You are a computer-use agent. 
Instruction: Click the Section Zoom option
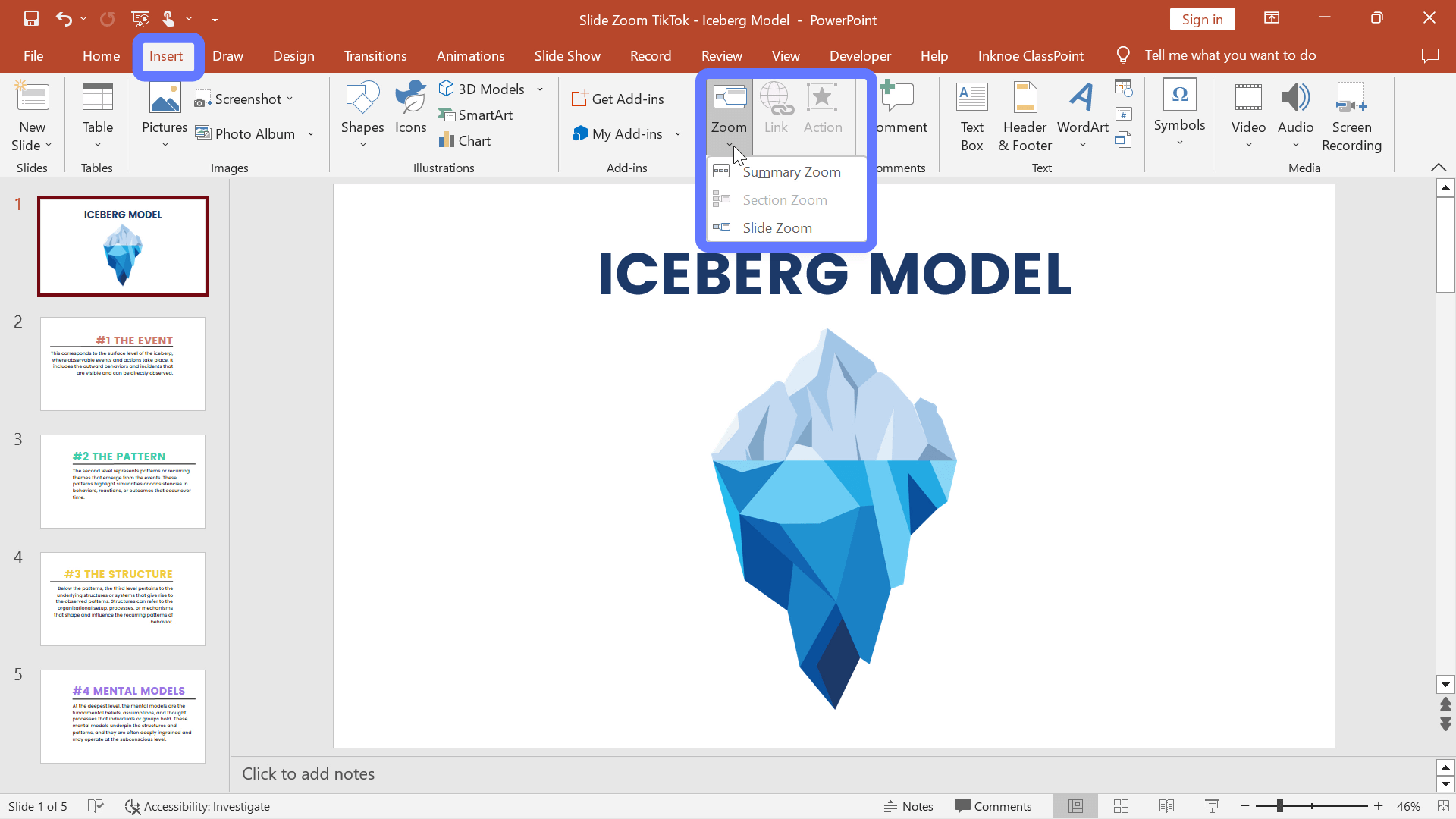point(785,199)
